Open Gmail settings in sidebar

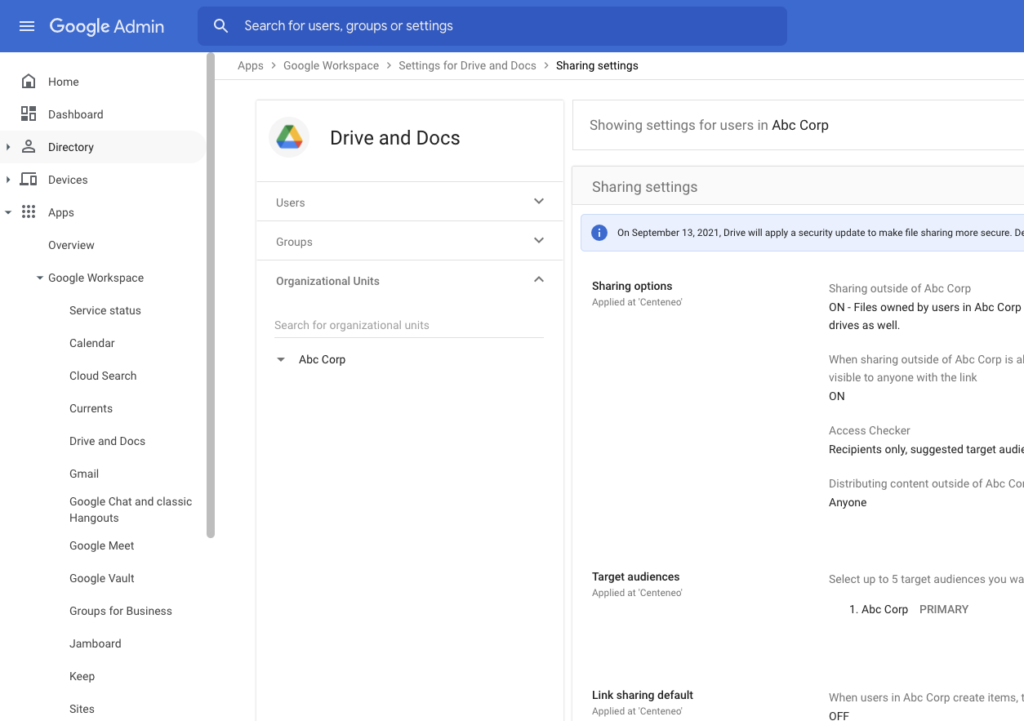[84, 473]
